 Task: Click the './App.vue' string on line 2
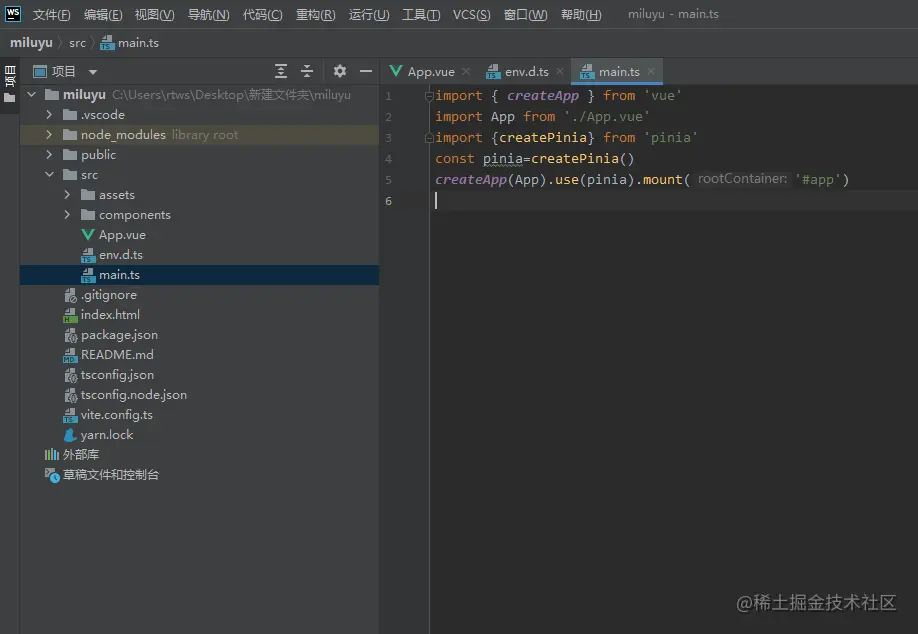pyautogui.click(x=607, y=116)
